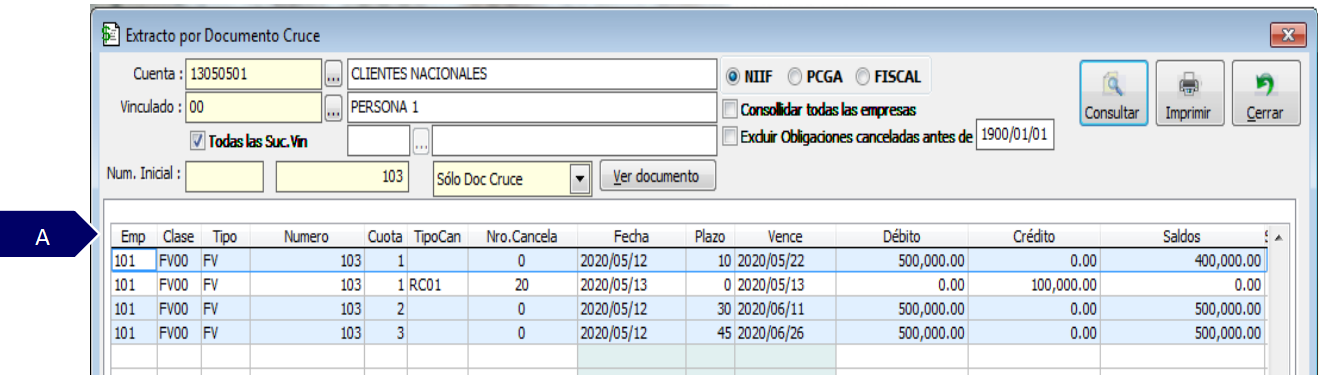Click the Plazo cell showing 10

pos(710,260)
